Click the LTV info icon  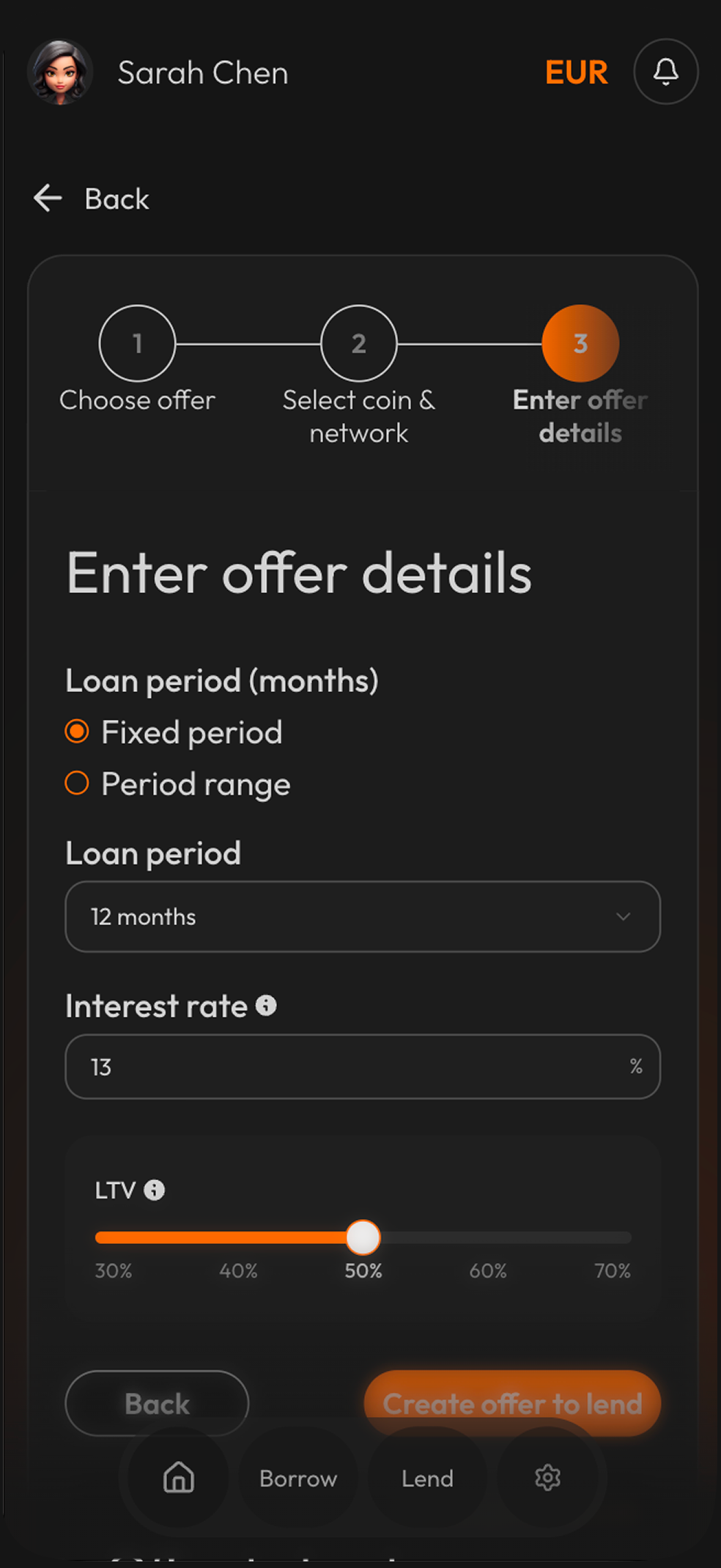tap(154, 1190)
